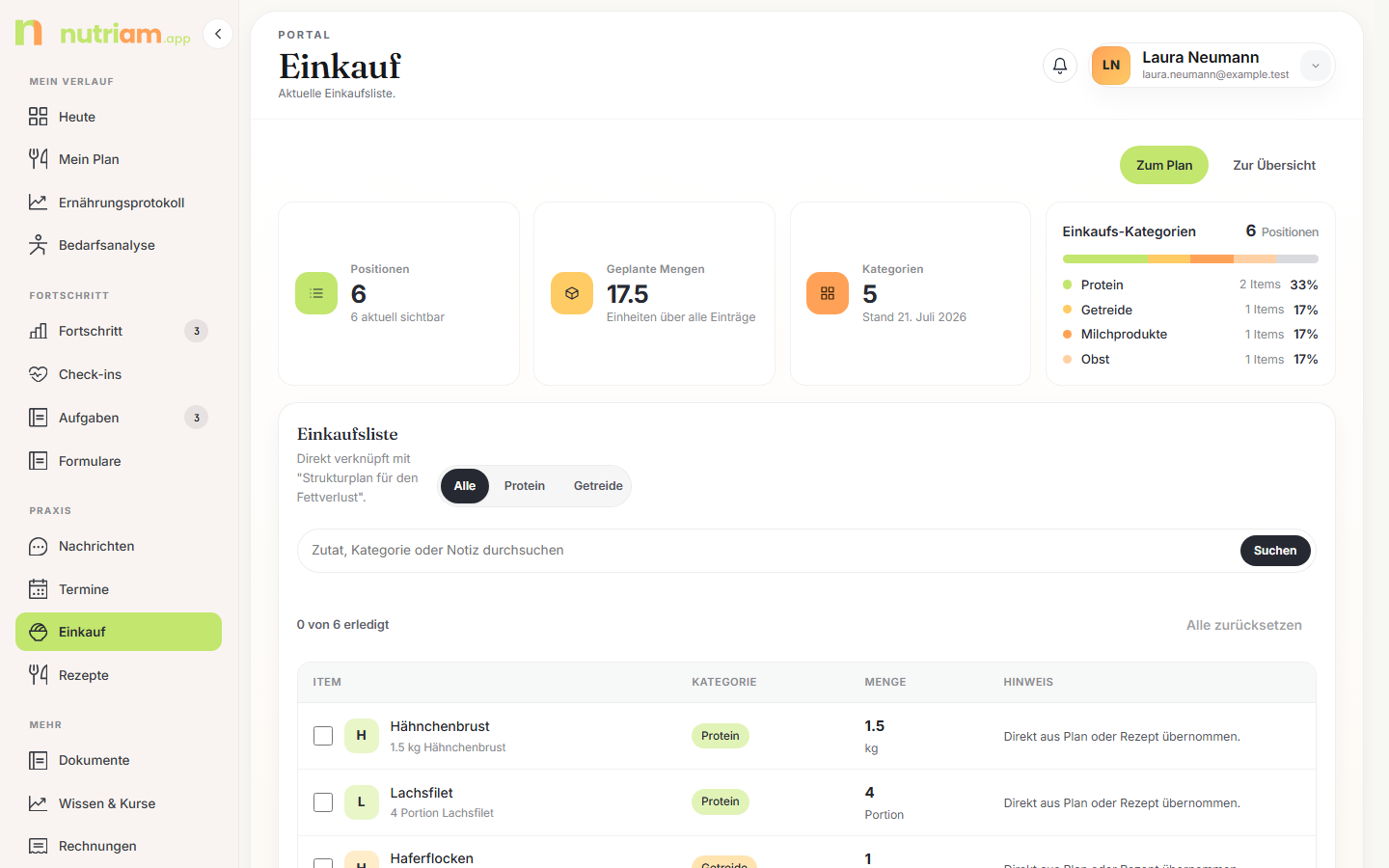Viewport: 1389px width, 868px height.
Task: Click laura.neumann@example.test email text
Action: click(1215, 75)
